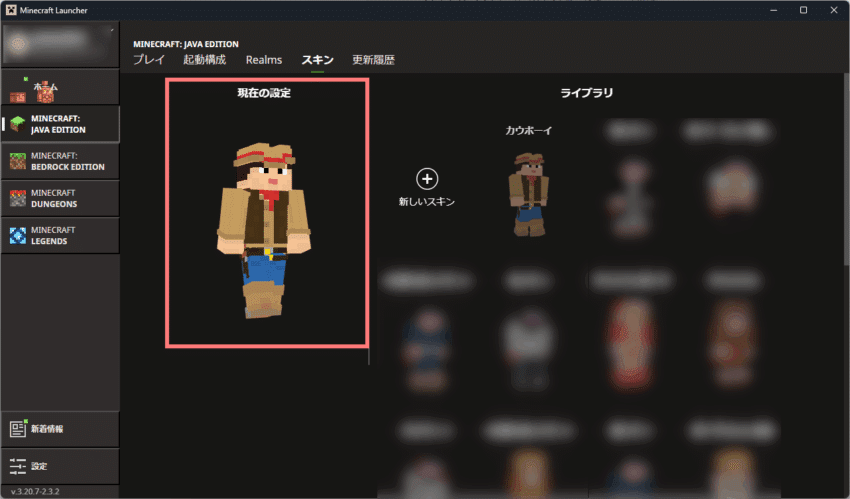Screen dimensions: 850x499
Task: Open the 新着情報 news icon
Action: [18, 428]
